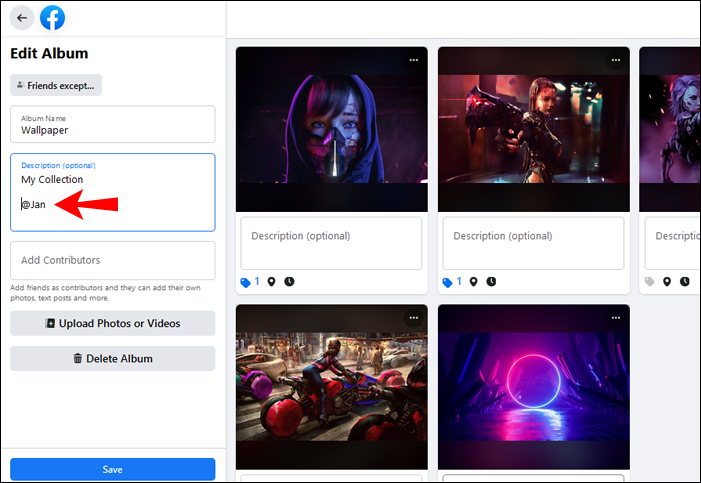Open options menu on neon ring photo
The image size is (701, 483).
click(x=616, y=318)
